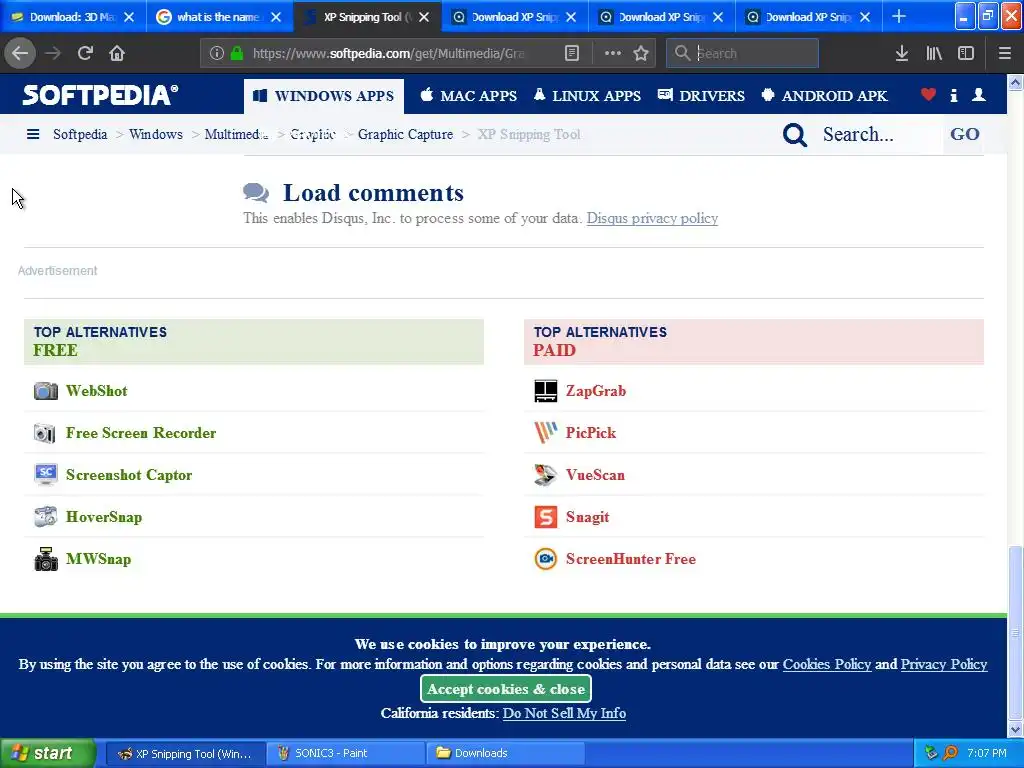Click the system tray search icon

(951, 753)
